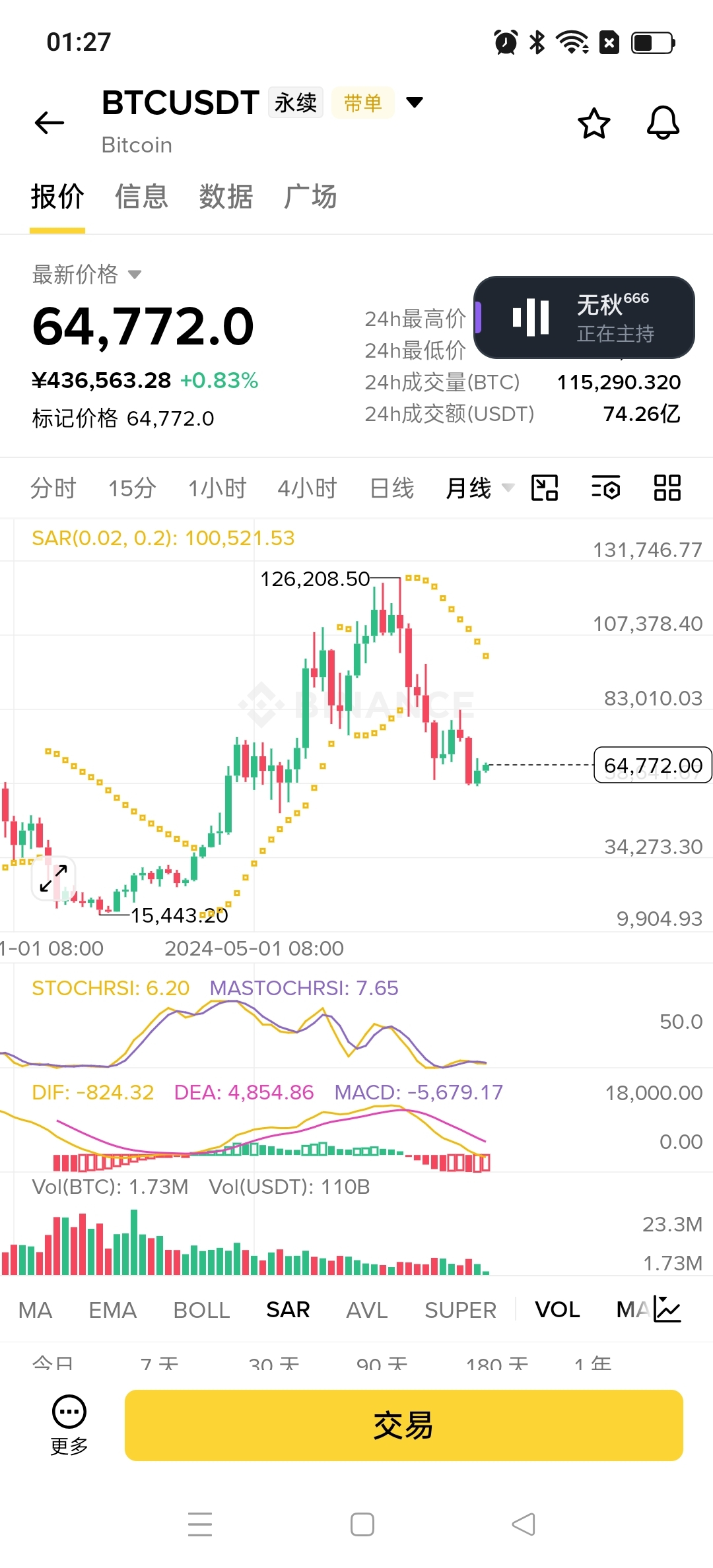The height and width of the screenshot is (1568, 713).
Task: Tap Vol(USDT): 110B label
Action: [289, 1187]
